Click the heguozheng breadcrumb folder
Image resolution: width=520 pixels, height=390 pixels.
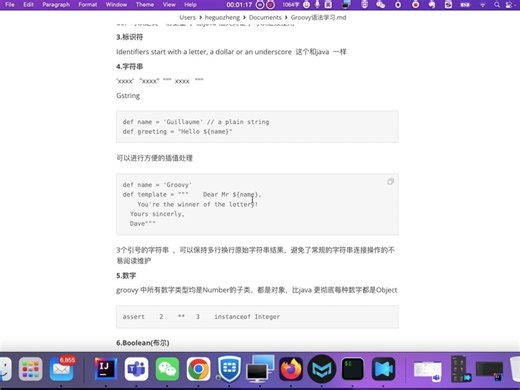click(x=222, y=17)
